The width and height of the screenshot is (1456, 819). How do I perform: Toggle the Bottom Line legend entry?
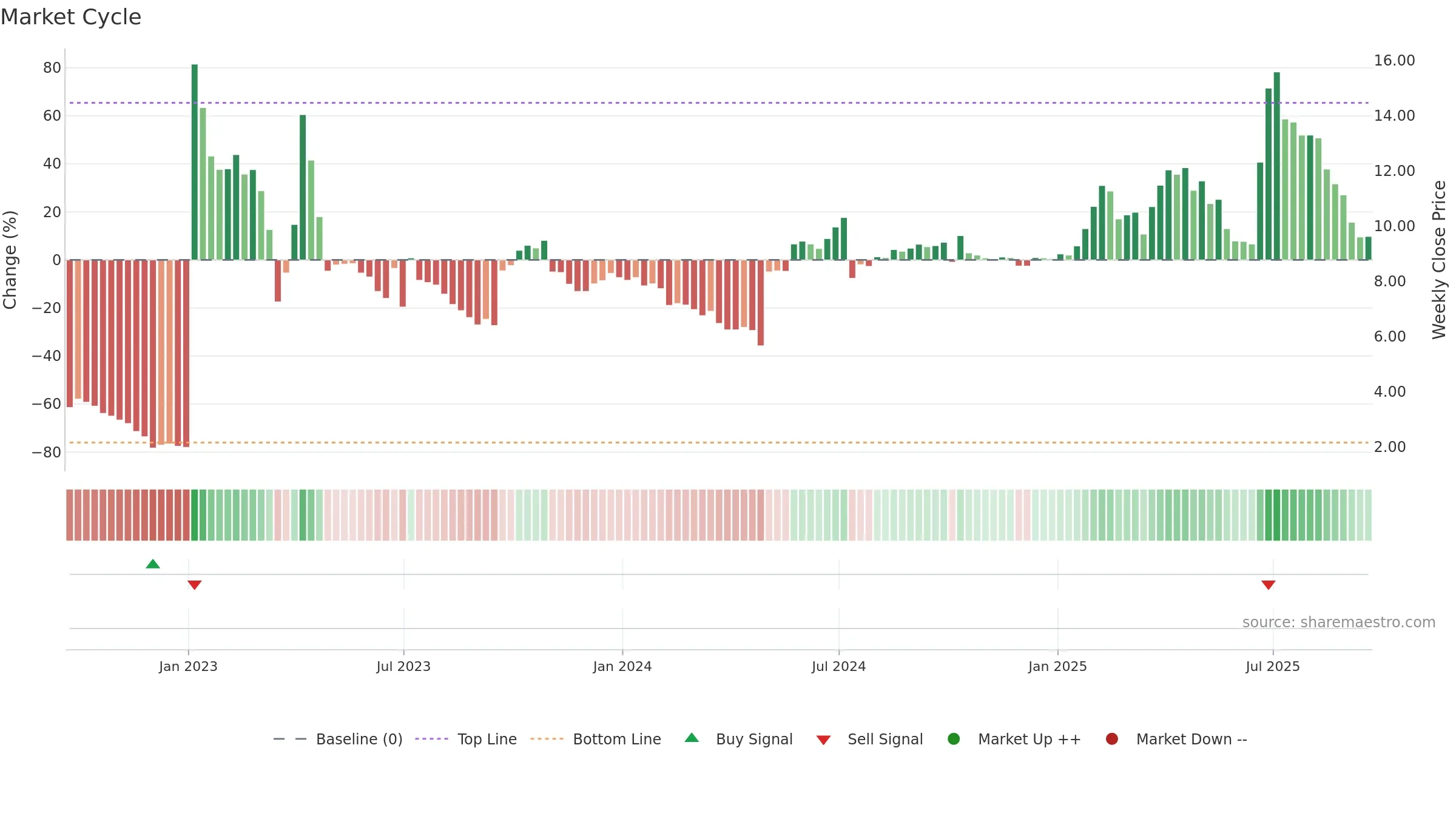click(x=596, y=739)
